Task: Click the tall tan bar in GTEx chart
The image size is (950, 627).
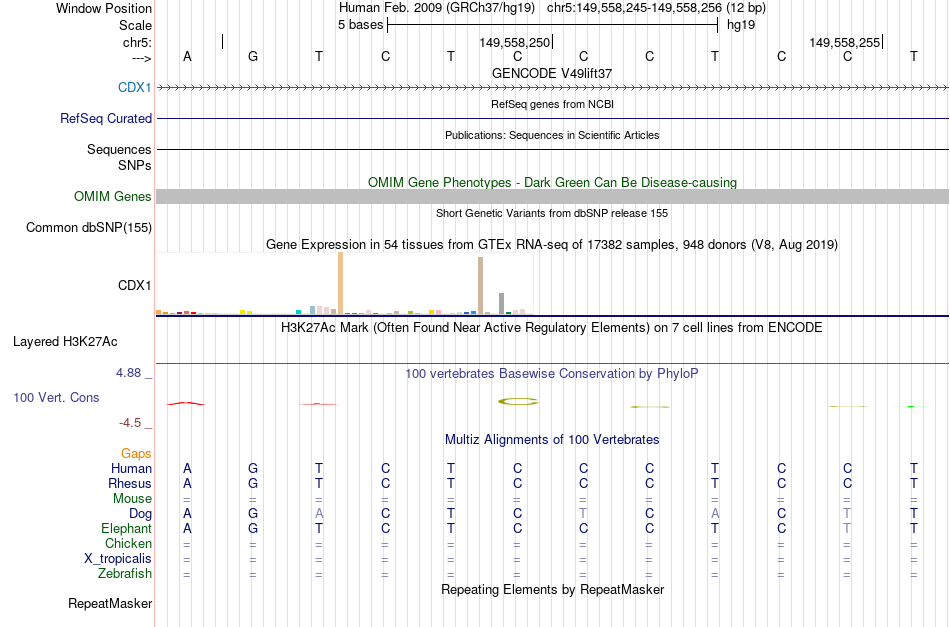Action: click(x=480, y=285)
